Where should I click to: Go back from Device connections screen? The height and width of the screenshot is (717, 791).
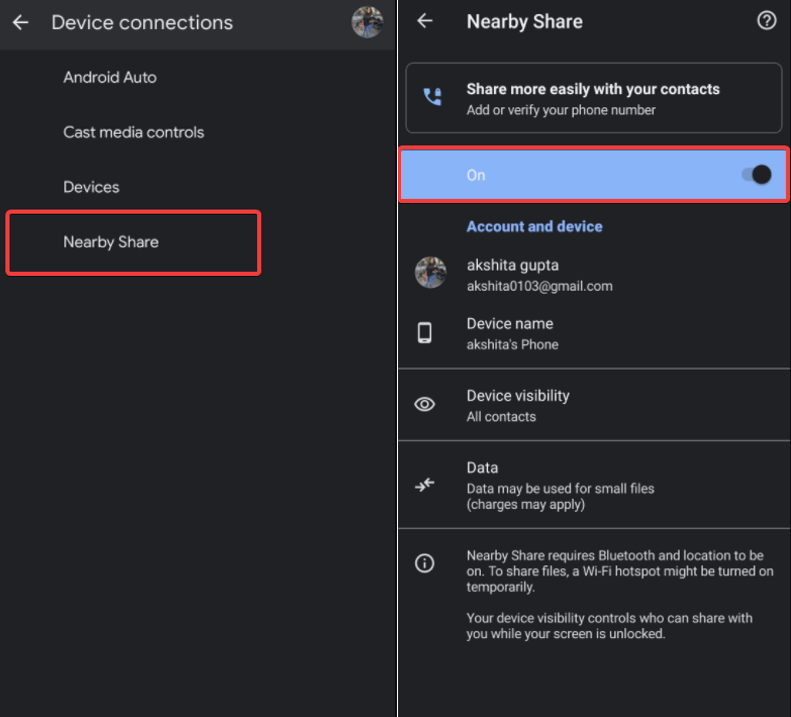pos(21,22)
